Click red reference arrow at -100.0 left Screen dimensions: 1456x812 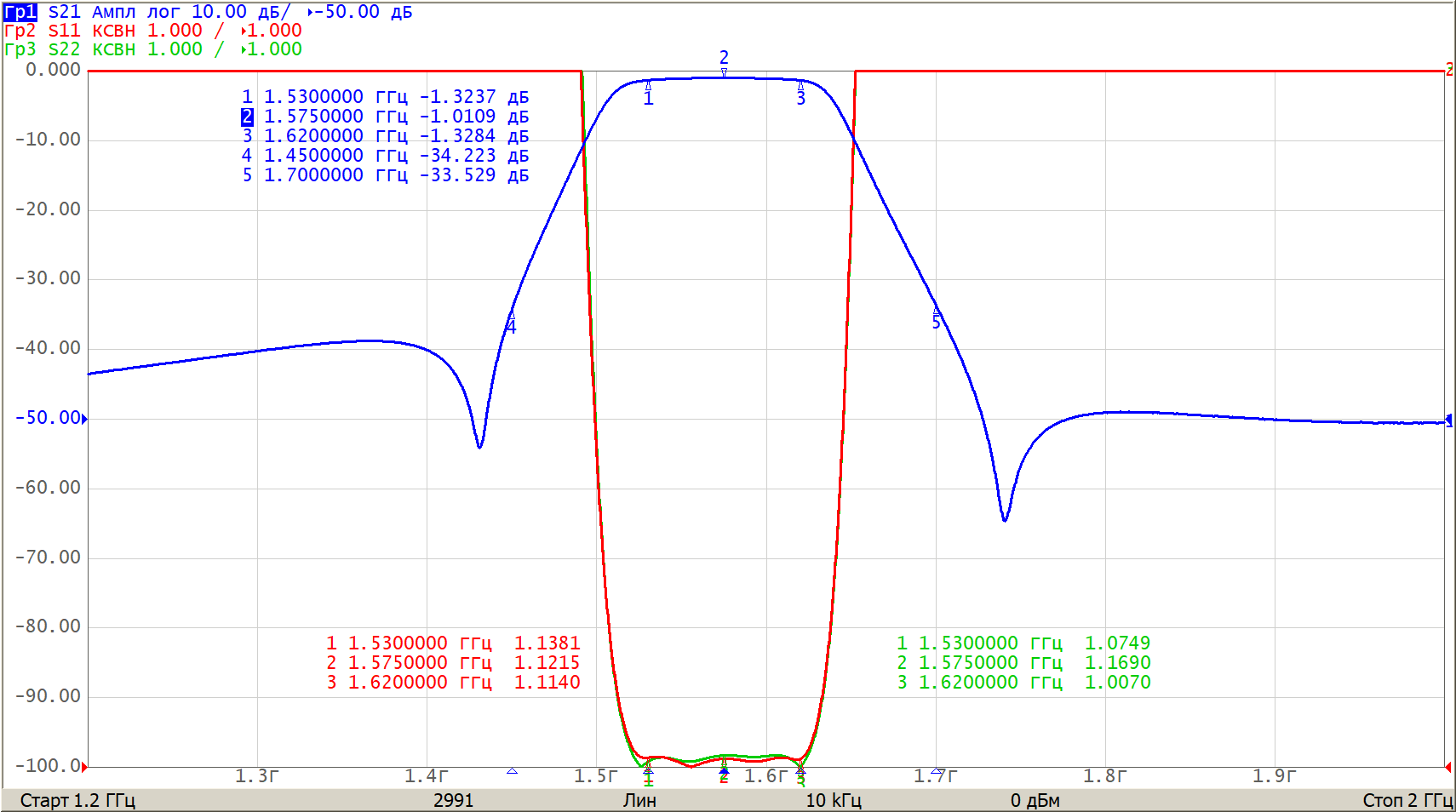tap(84, 767)
